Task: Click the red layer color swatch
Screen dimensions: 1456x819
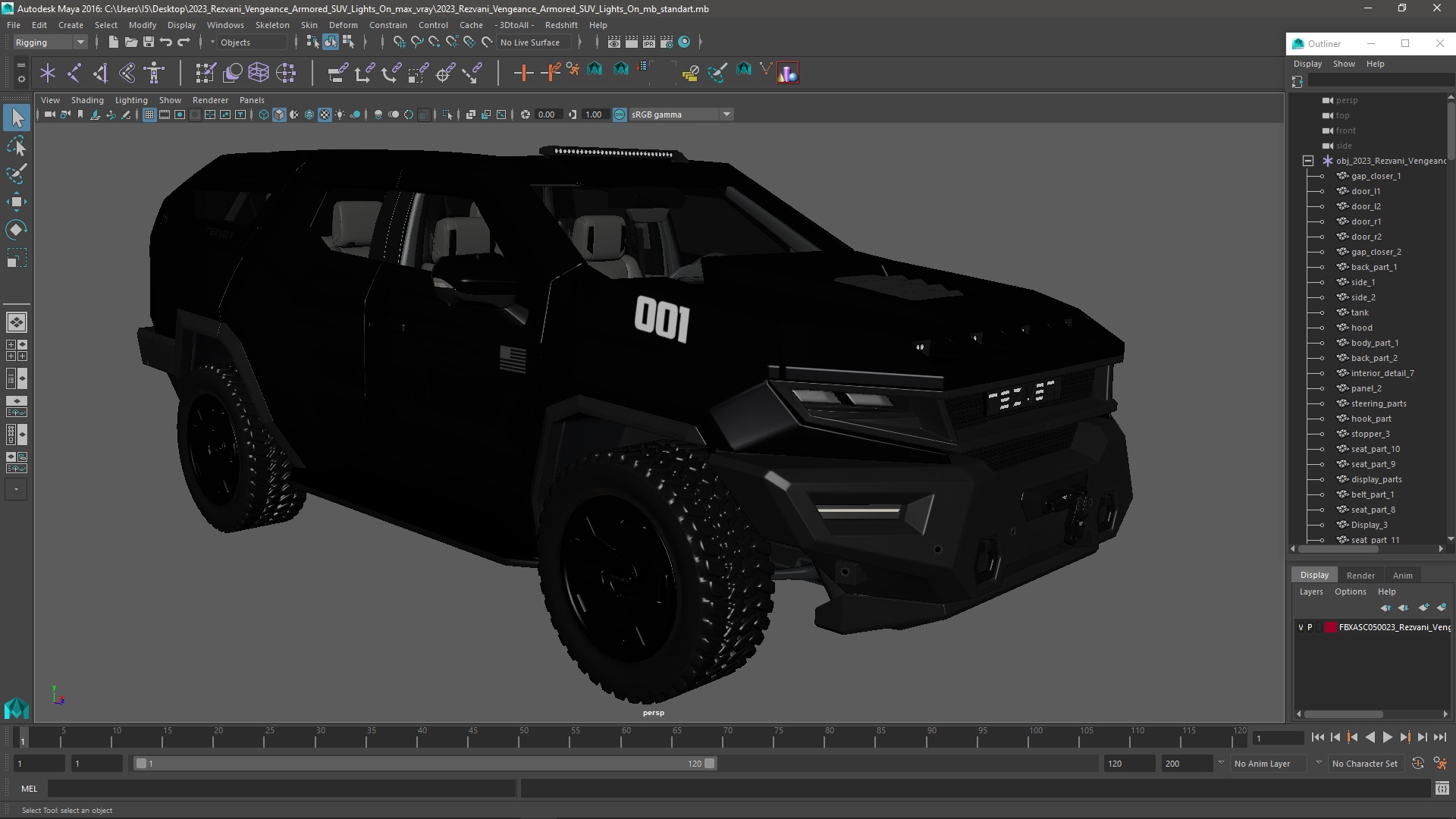Action: [1330, 627]
